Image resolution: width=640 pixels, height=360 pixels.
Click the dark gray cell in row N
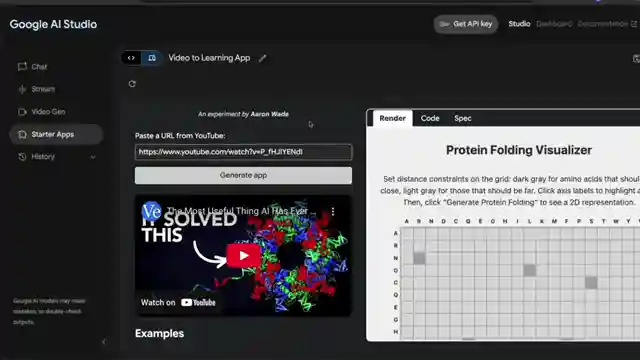(x=419, y=258)
